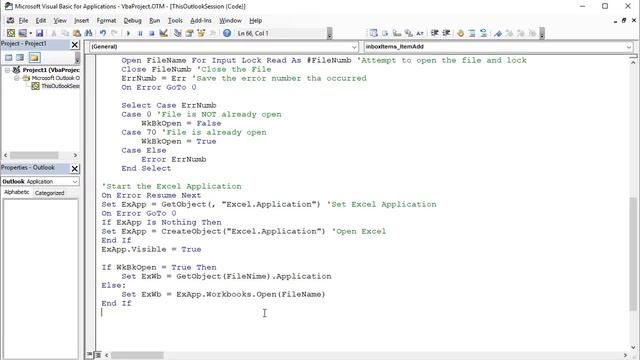The image size is (640, 360).
Task: Click the Paste icon
Action: point(76,33)
